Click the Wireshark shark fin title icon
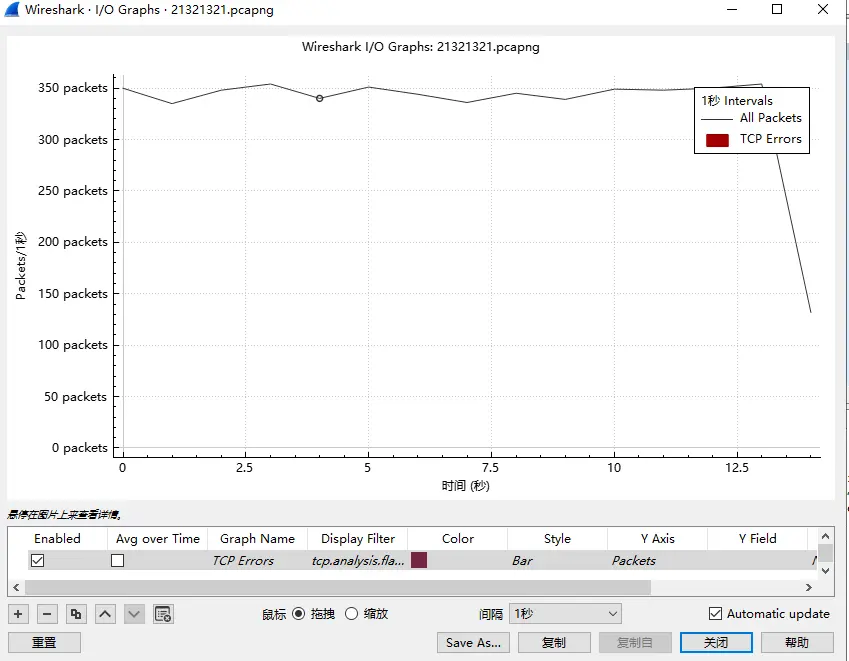 click(x=11, y=10)
